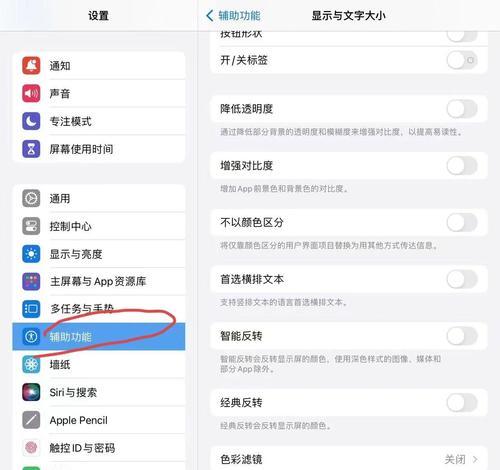Image resolution: width=500 pixels, height=470 pixels.
Task: Open the 墙纸 settings item
Action: click(x=99, y=364)
